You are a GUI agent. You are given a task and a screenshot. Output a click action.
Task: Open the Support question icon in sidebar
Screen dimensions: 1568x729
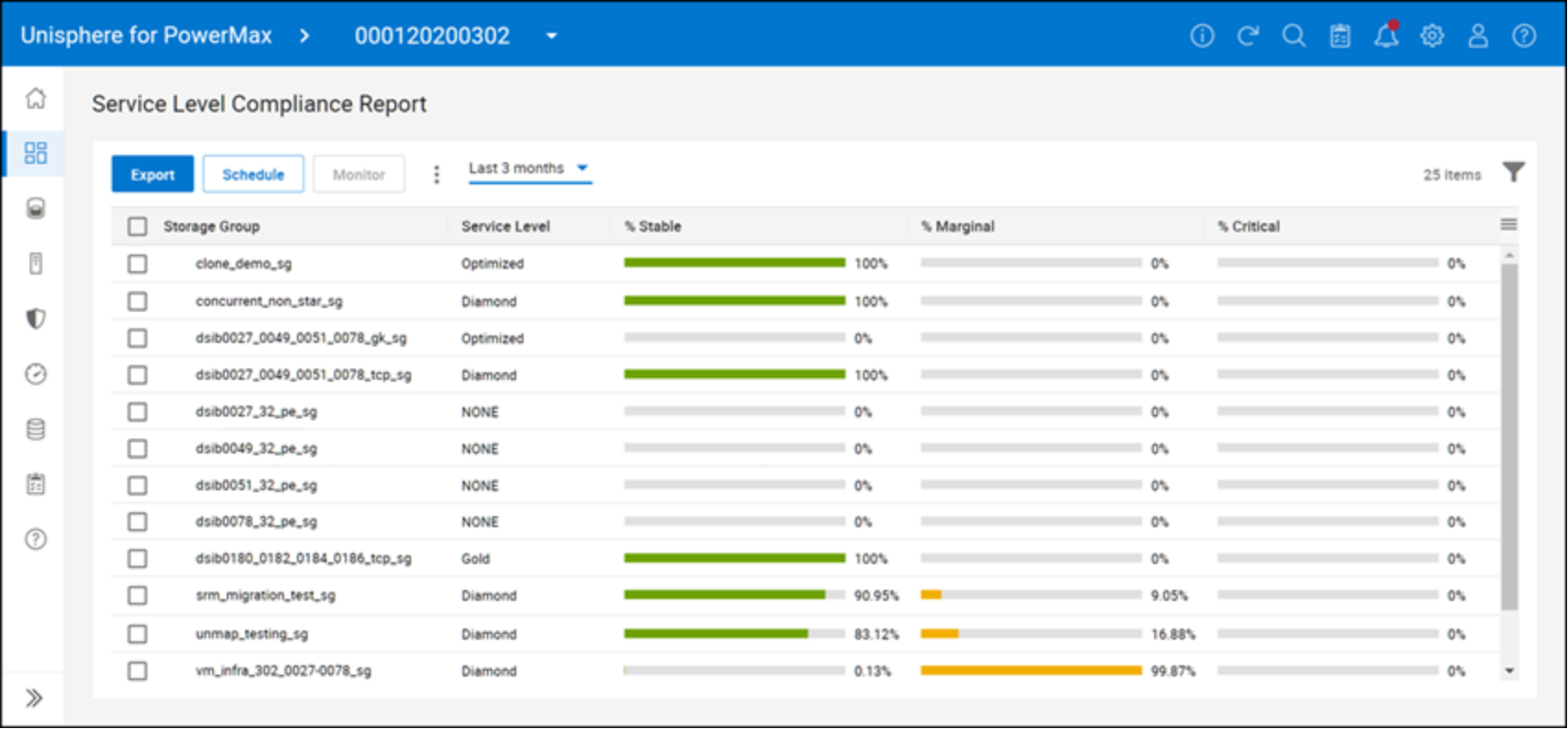point(35,540)
